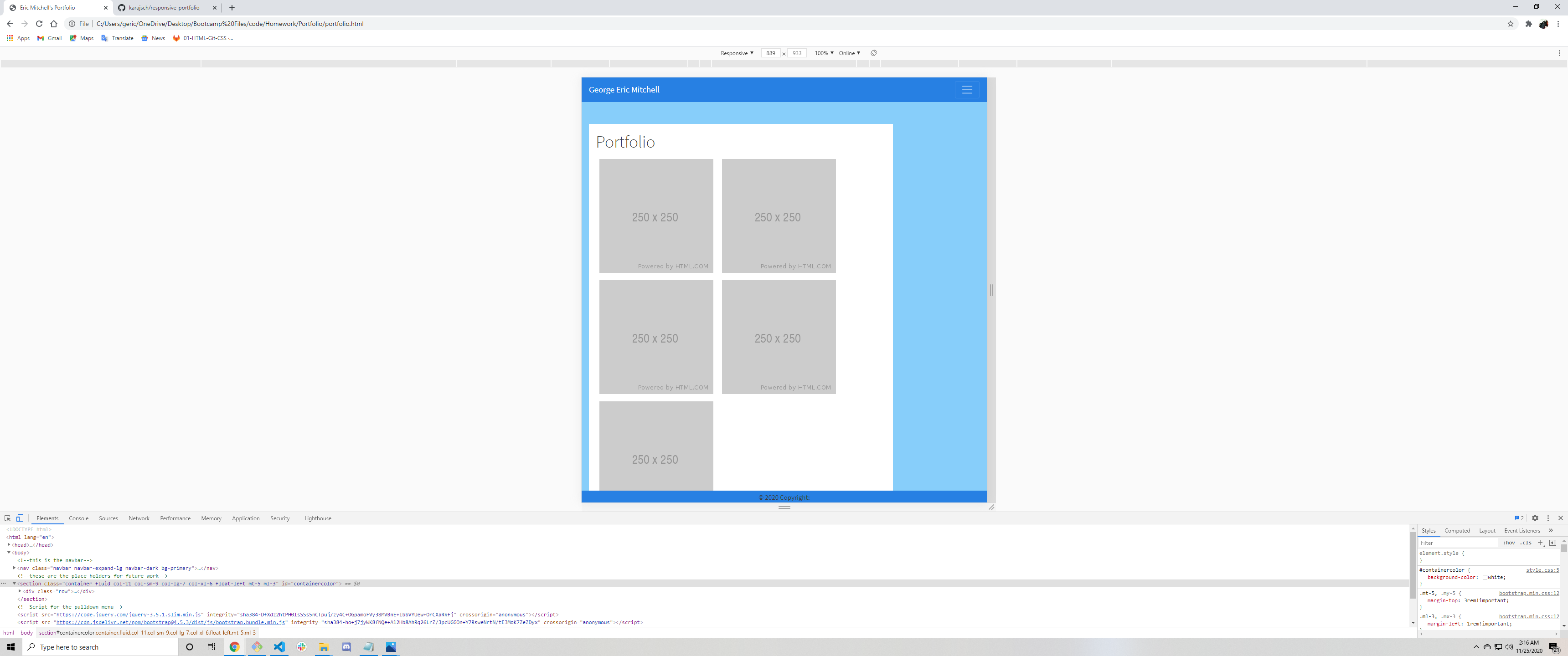Click the styles Filter input field
This screenshot has height=656, width=1568.
point(1458,542)
